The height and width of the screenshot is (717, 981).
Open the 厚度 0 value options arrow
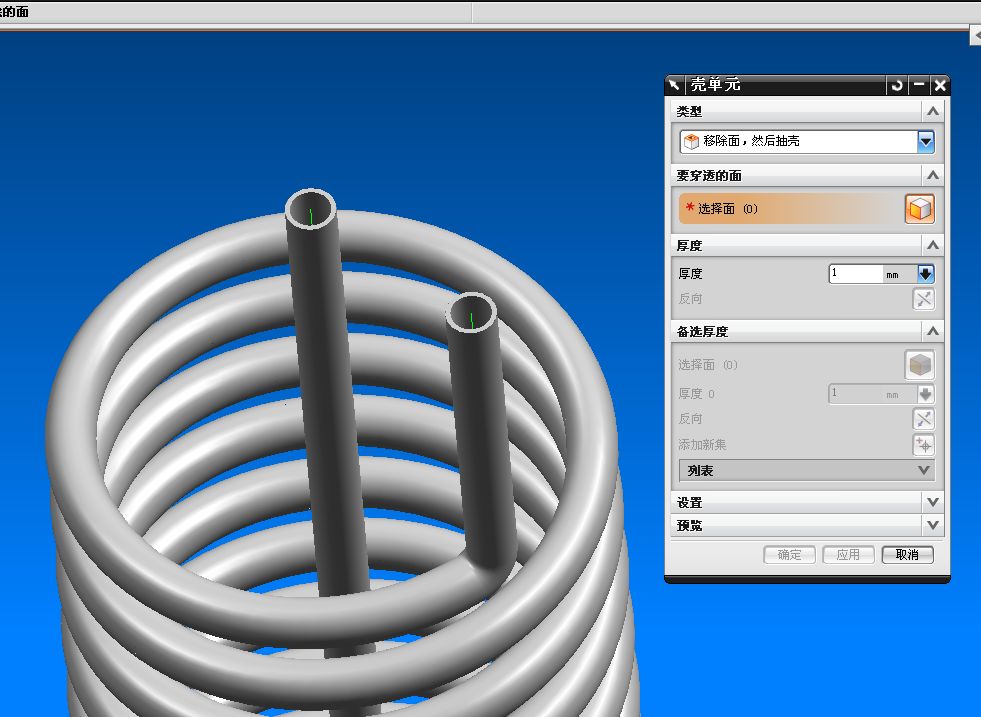(x=925, y=394)
